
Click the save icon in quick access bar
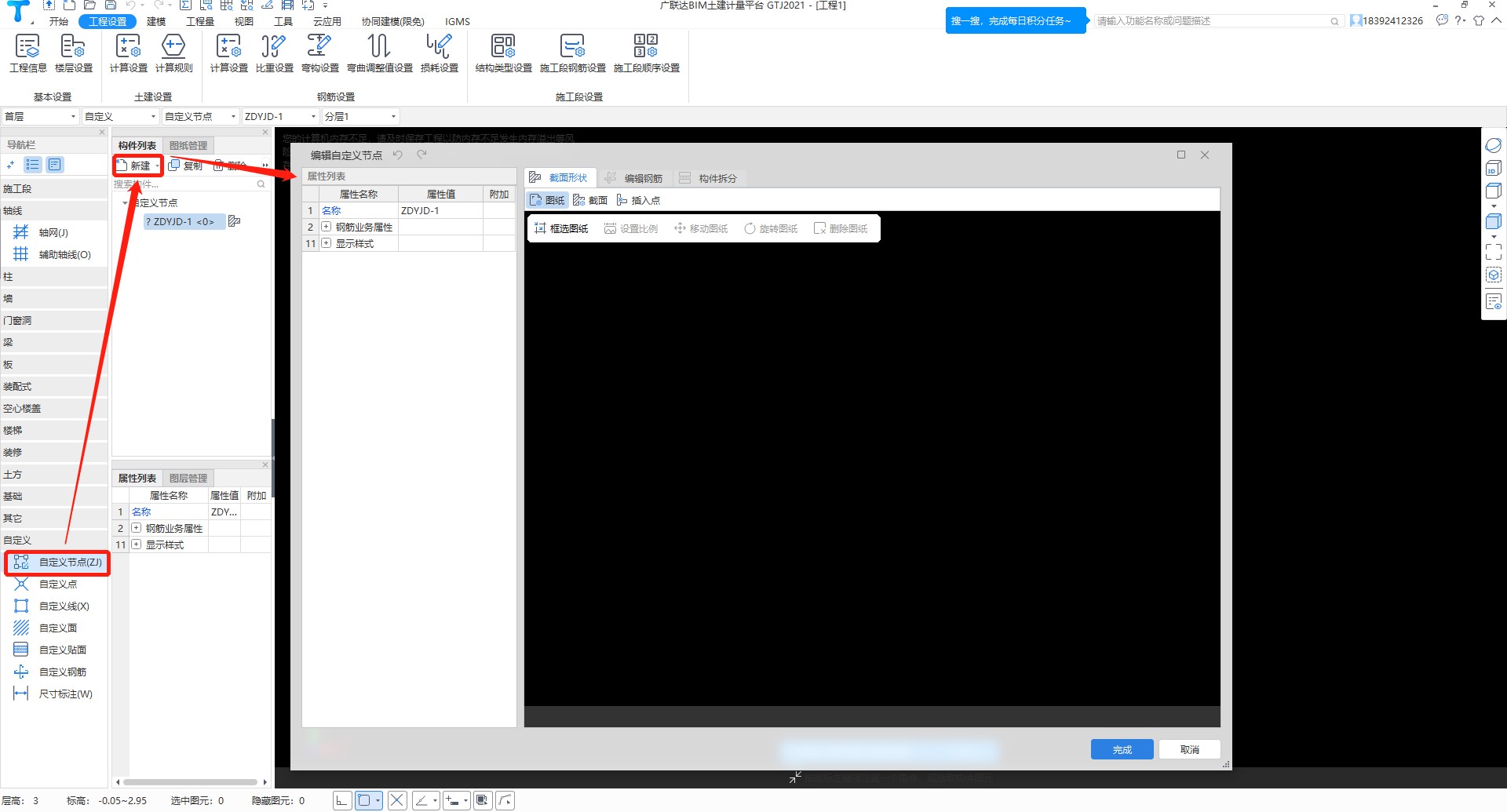[x=111, y=5]
